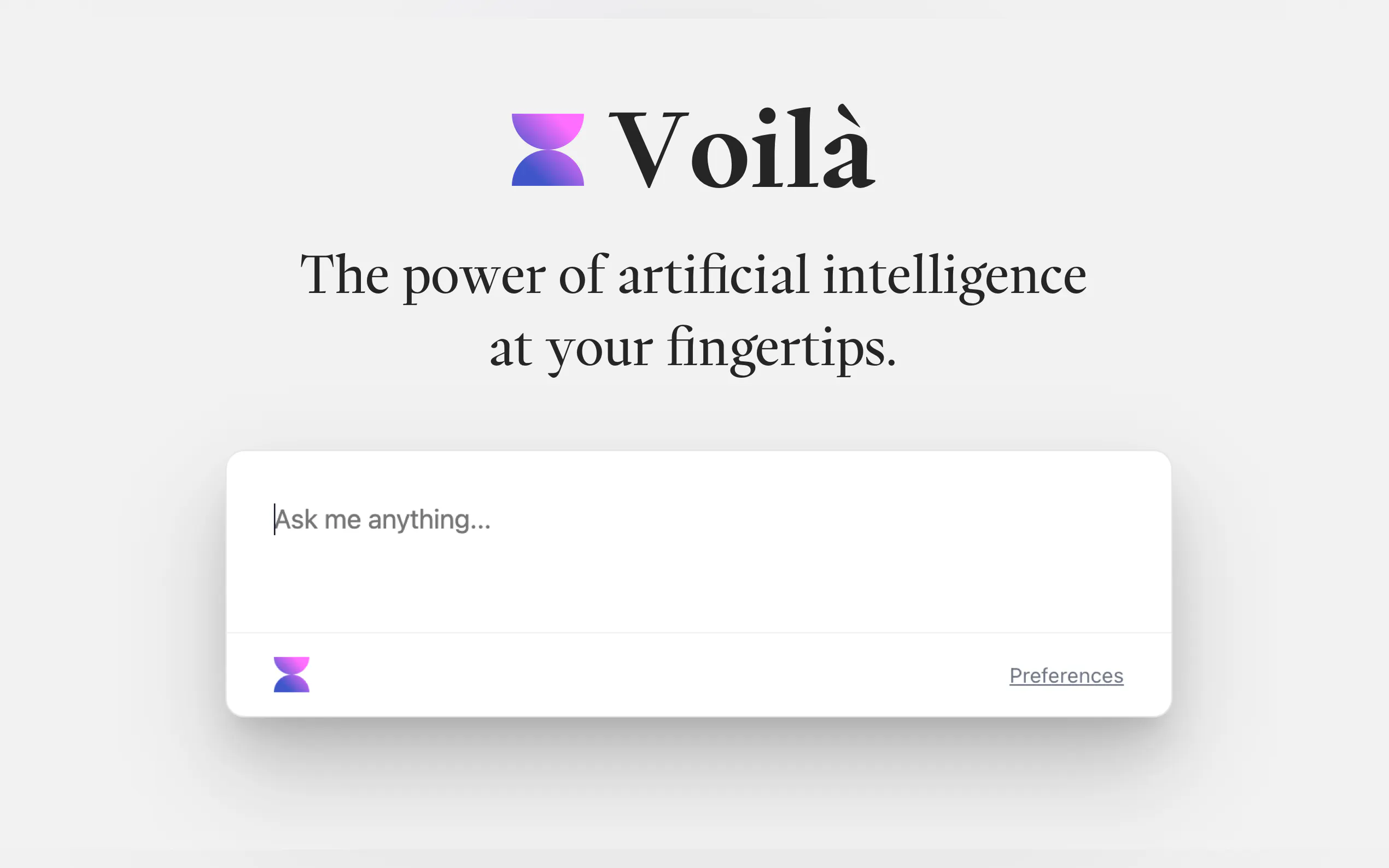Click the word "power" in the tagline
Image resolution: width=1389 pixels, height=868 pixels.
[x=474, y=278]
